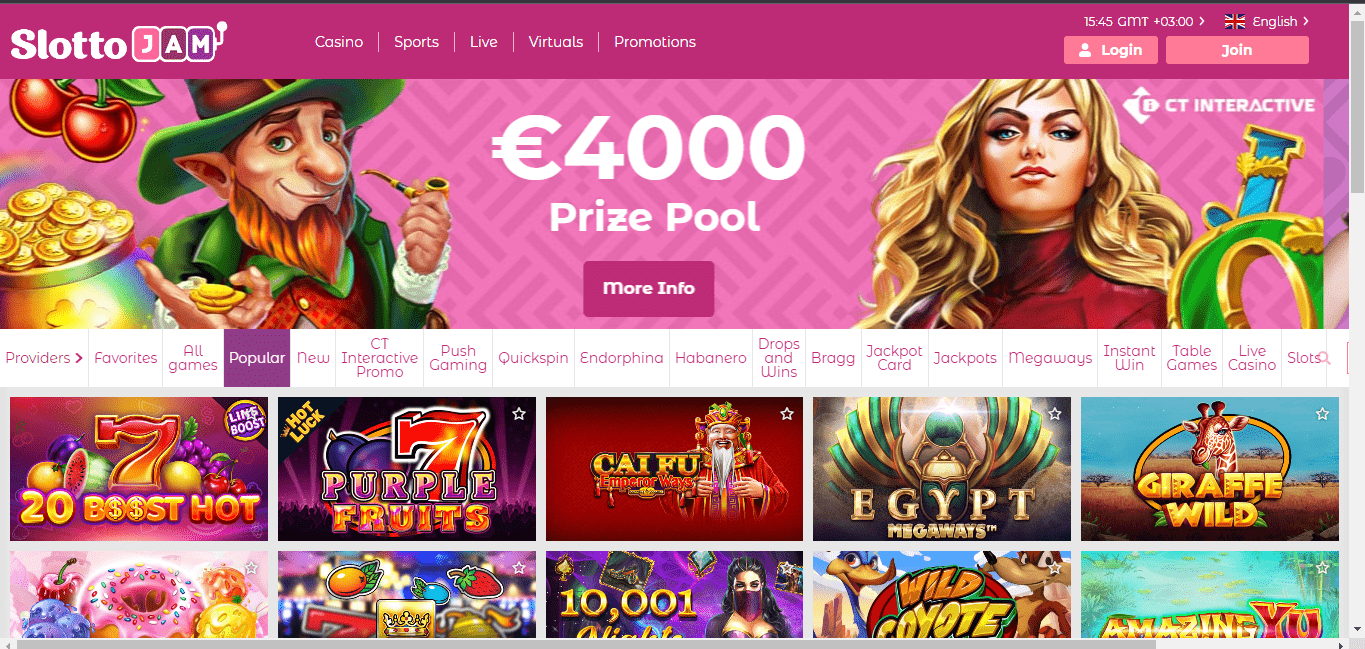Select the Drops and Wins category
This screenshot has width=1365, height=649.
coord(779,358)
